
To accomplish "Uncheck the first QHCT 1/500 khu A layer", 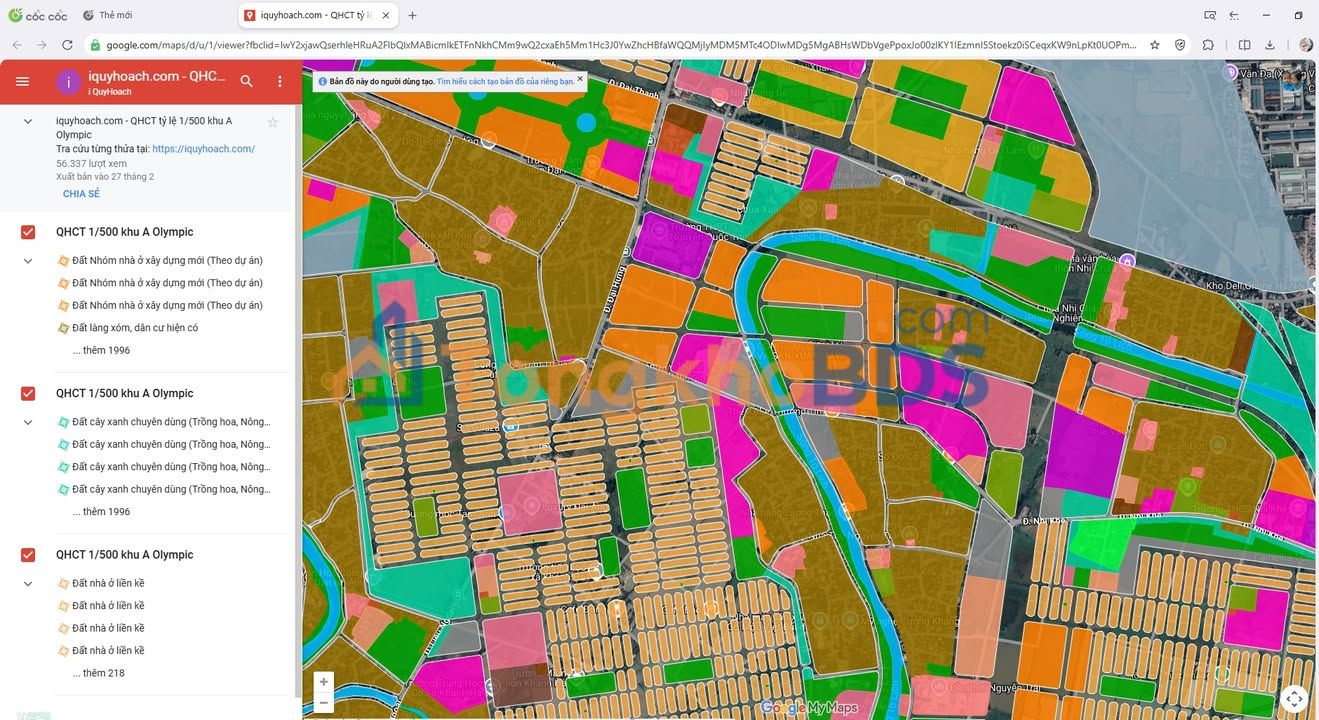I will (x=28, y=232).
